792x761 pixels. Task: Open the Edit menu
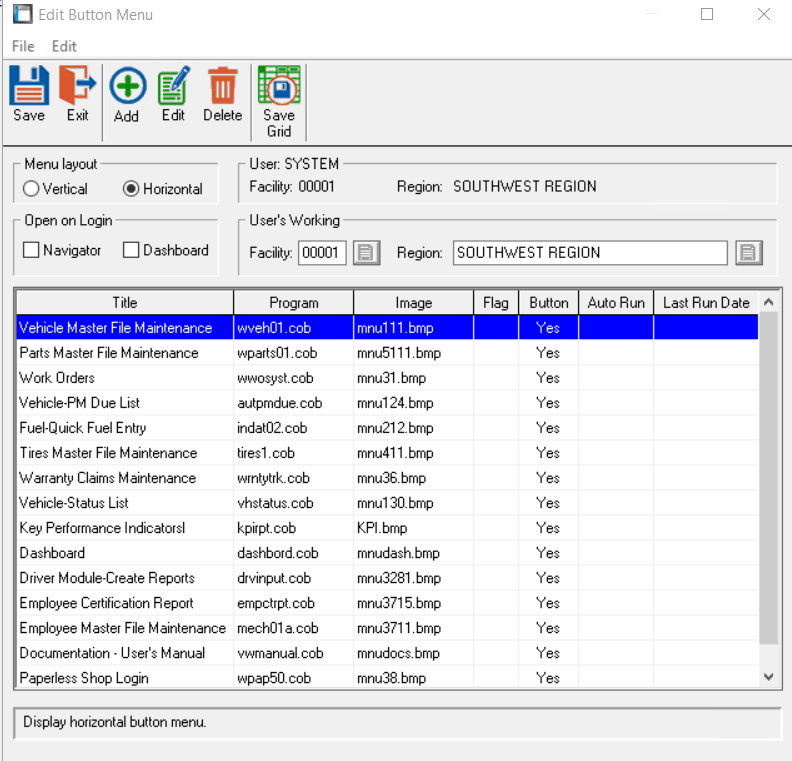[64, 46]
